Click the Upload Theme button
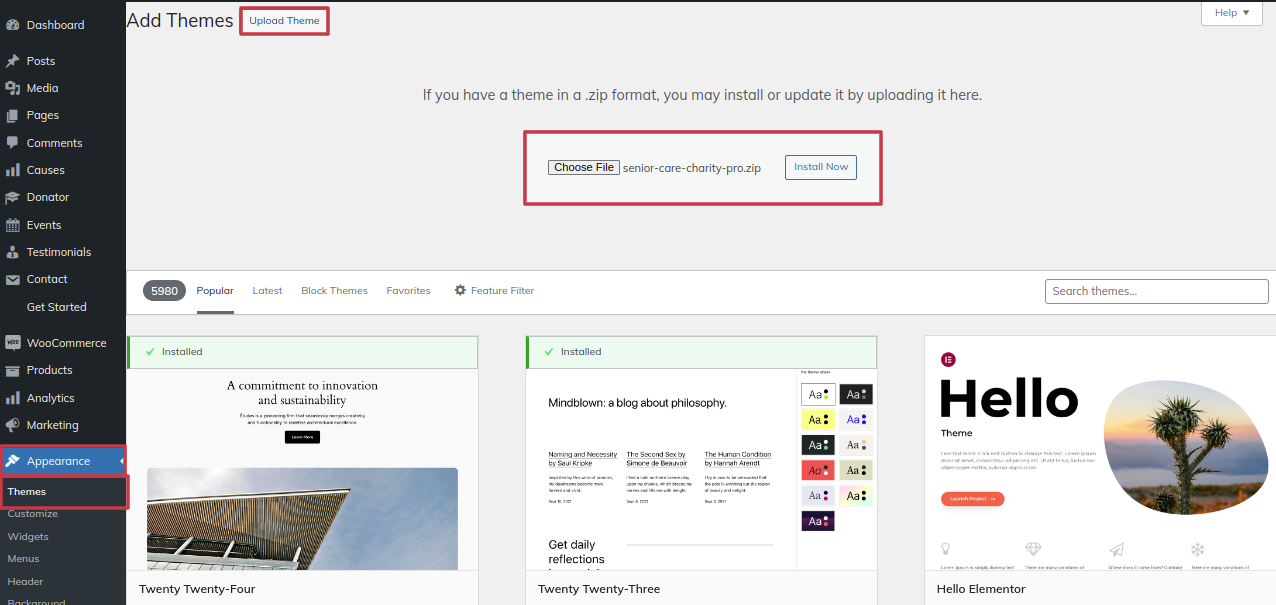 (284, 21)
